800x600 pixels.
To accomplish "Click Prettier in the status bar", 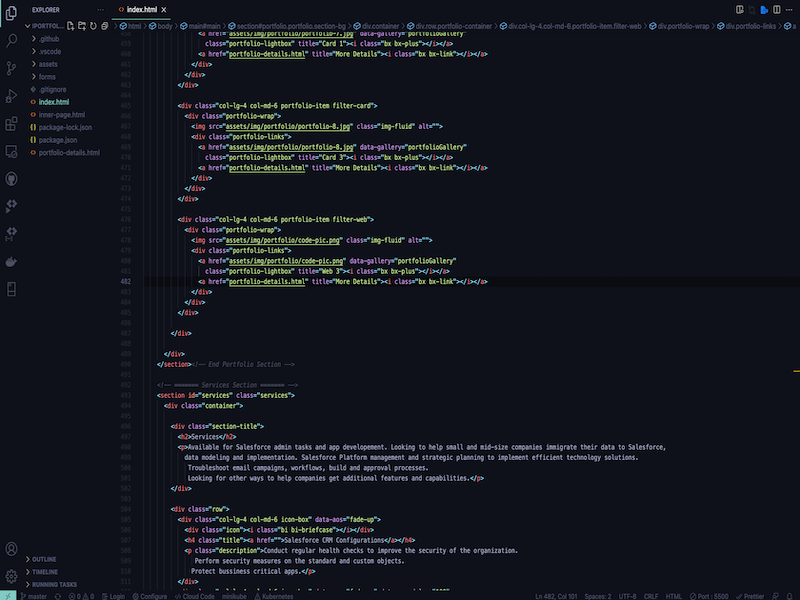I will pyautogui.click(x=750, y=596).
